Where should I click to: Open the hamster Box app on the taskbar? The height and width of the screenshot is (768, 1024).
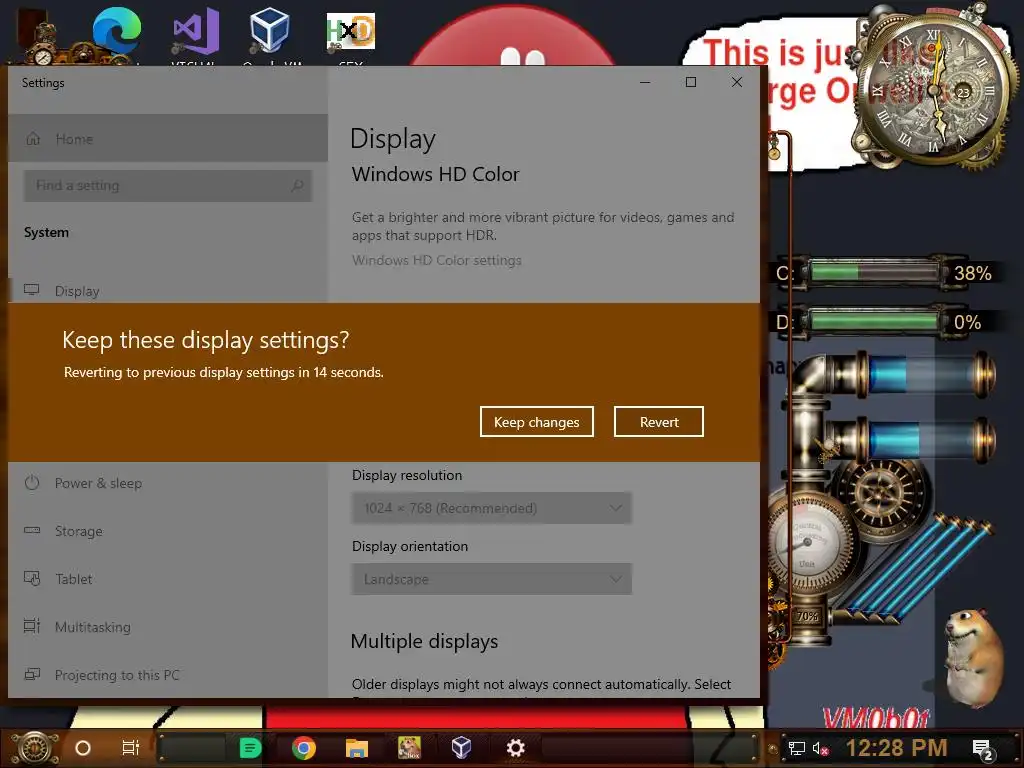coord(409,748)
